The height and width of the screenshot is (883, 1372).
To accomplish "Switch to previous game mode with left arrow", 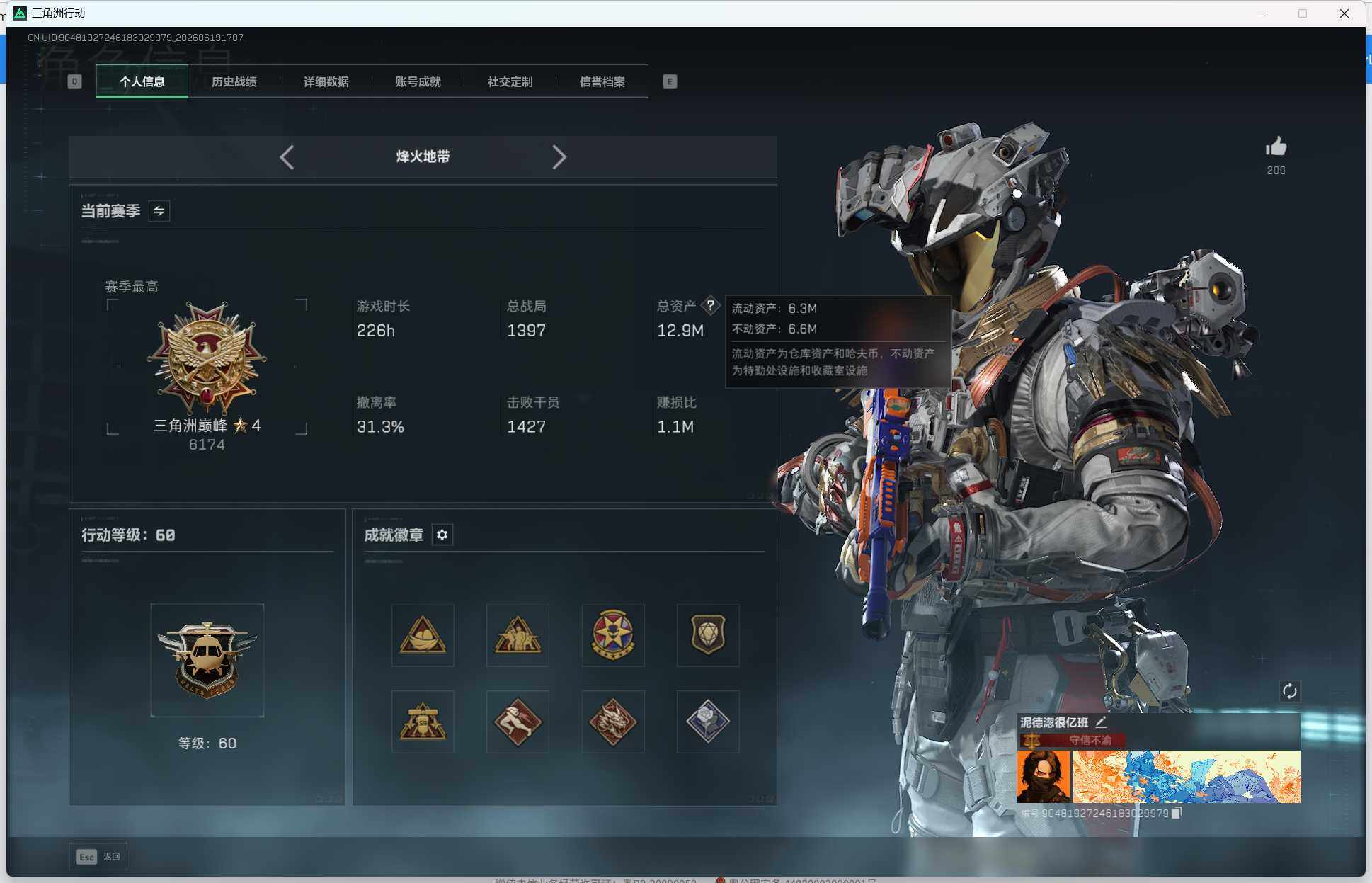I will [x=287, y=157].
